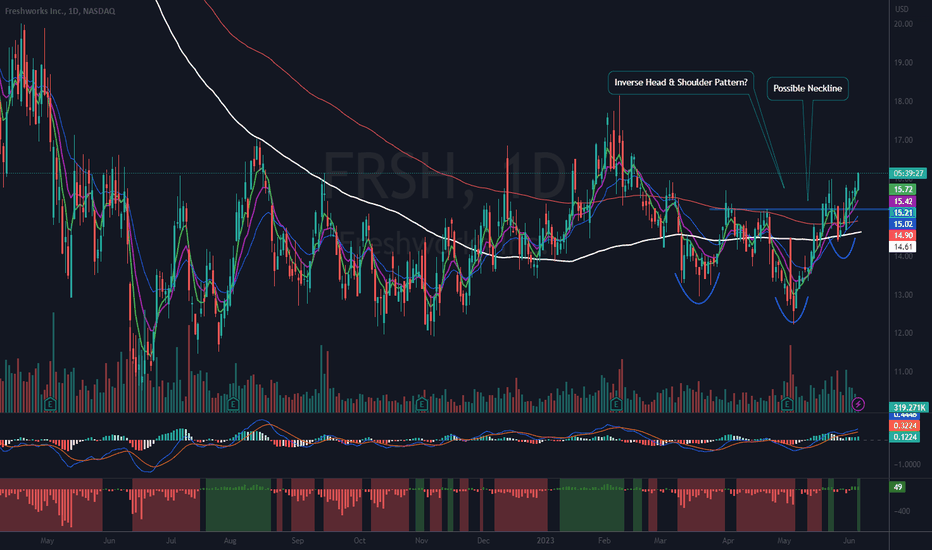Click the Sep time axis label
Screen dimensions: 932x550
click(x=298, y=541)
